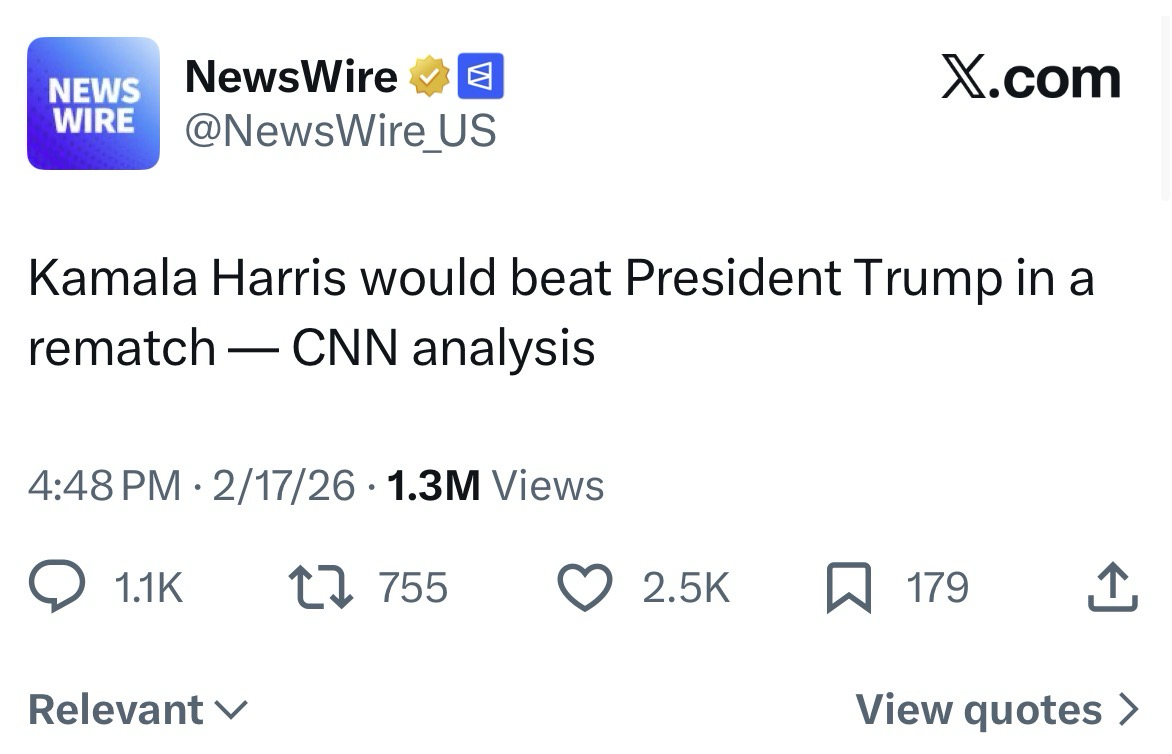The image size is (1172, 754).
Task: Click the blue square affiliate badge
Action: 480,78
